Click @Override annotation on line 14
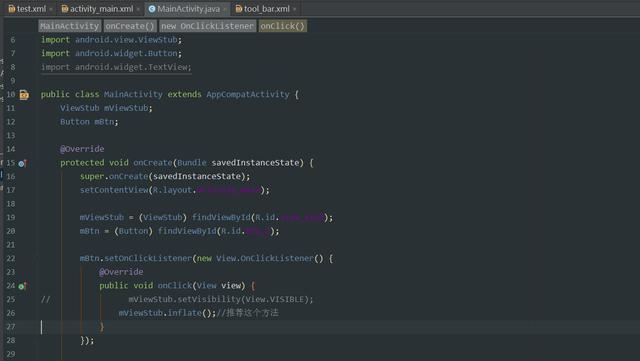The image size is (640, 361). pyautogui.click(x=82, y=149)
